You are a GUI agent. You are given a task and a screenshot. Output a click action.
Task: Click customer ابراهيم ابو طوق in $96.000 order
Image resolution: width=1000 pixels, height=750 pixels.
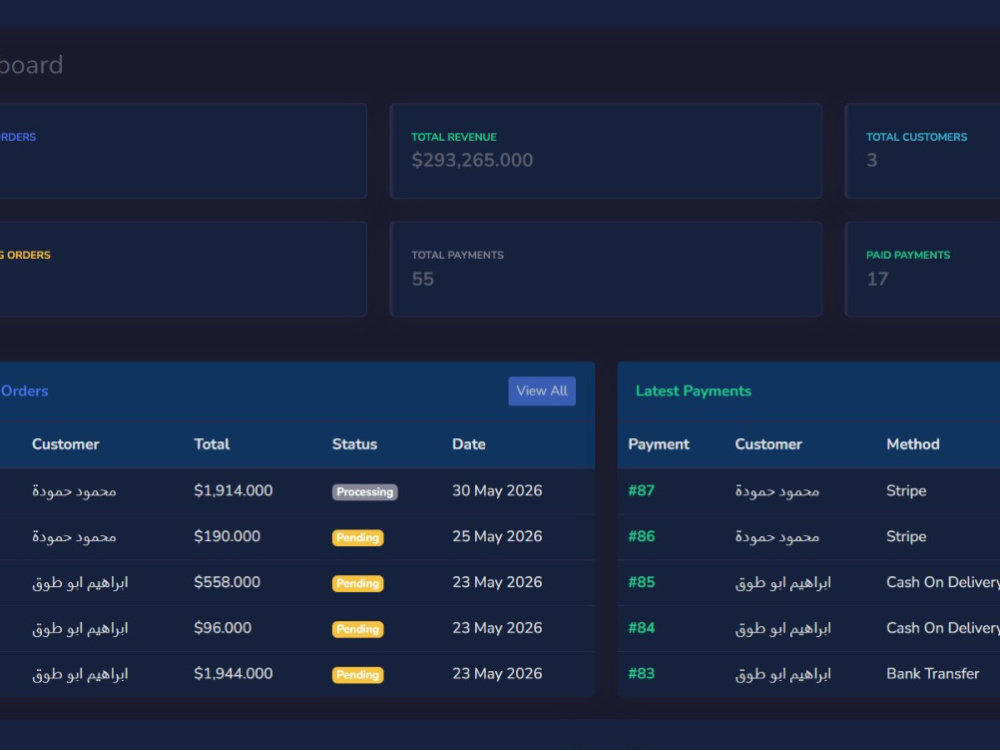coord(80,629)
